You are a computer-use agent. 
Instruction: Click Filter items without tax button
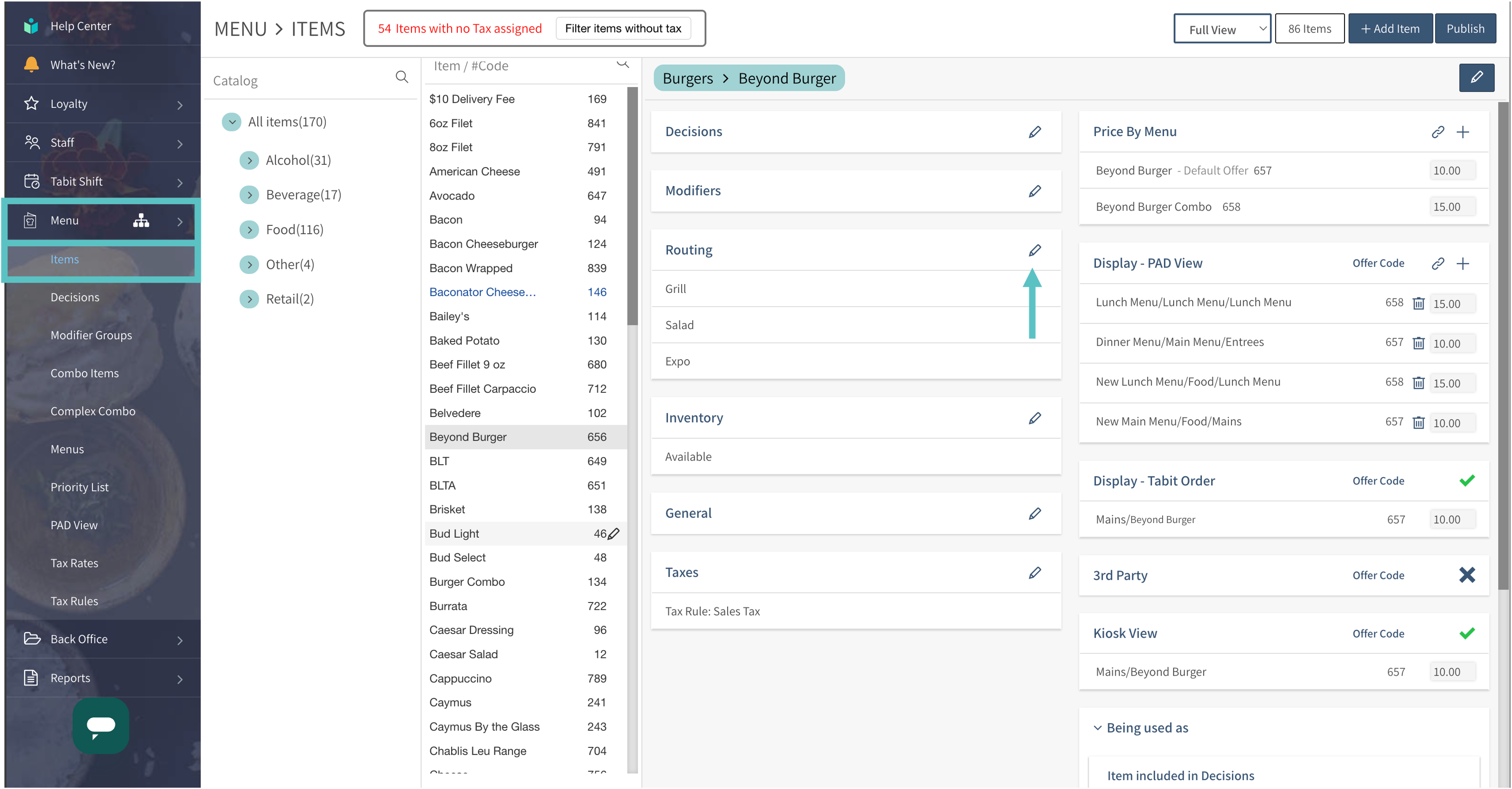(623, 28)
